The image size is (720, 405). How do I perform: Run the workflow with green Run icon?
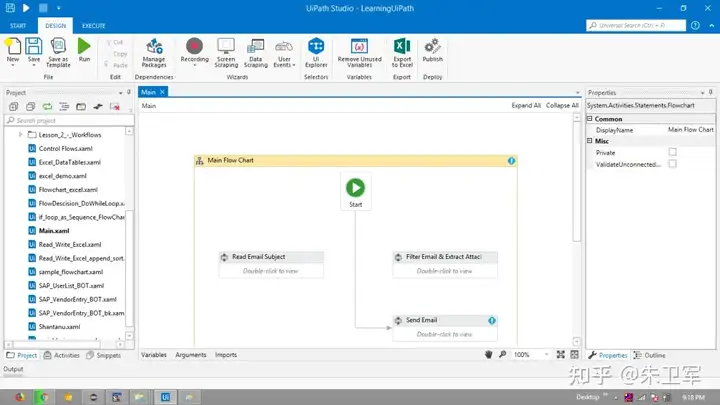pos(84,50)
